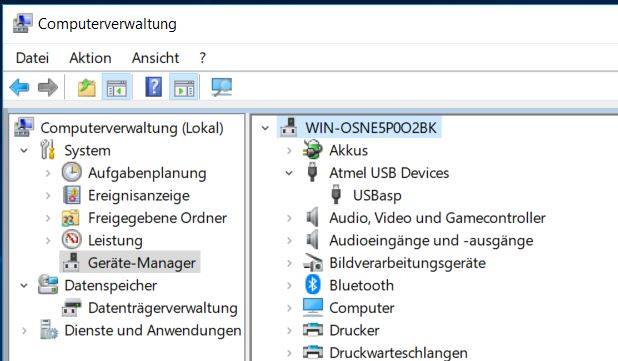Click the Dienste und Anwendungen icon
The image size is (618, 361).
pyautogui.click(x=49, y=329)
